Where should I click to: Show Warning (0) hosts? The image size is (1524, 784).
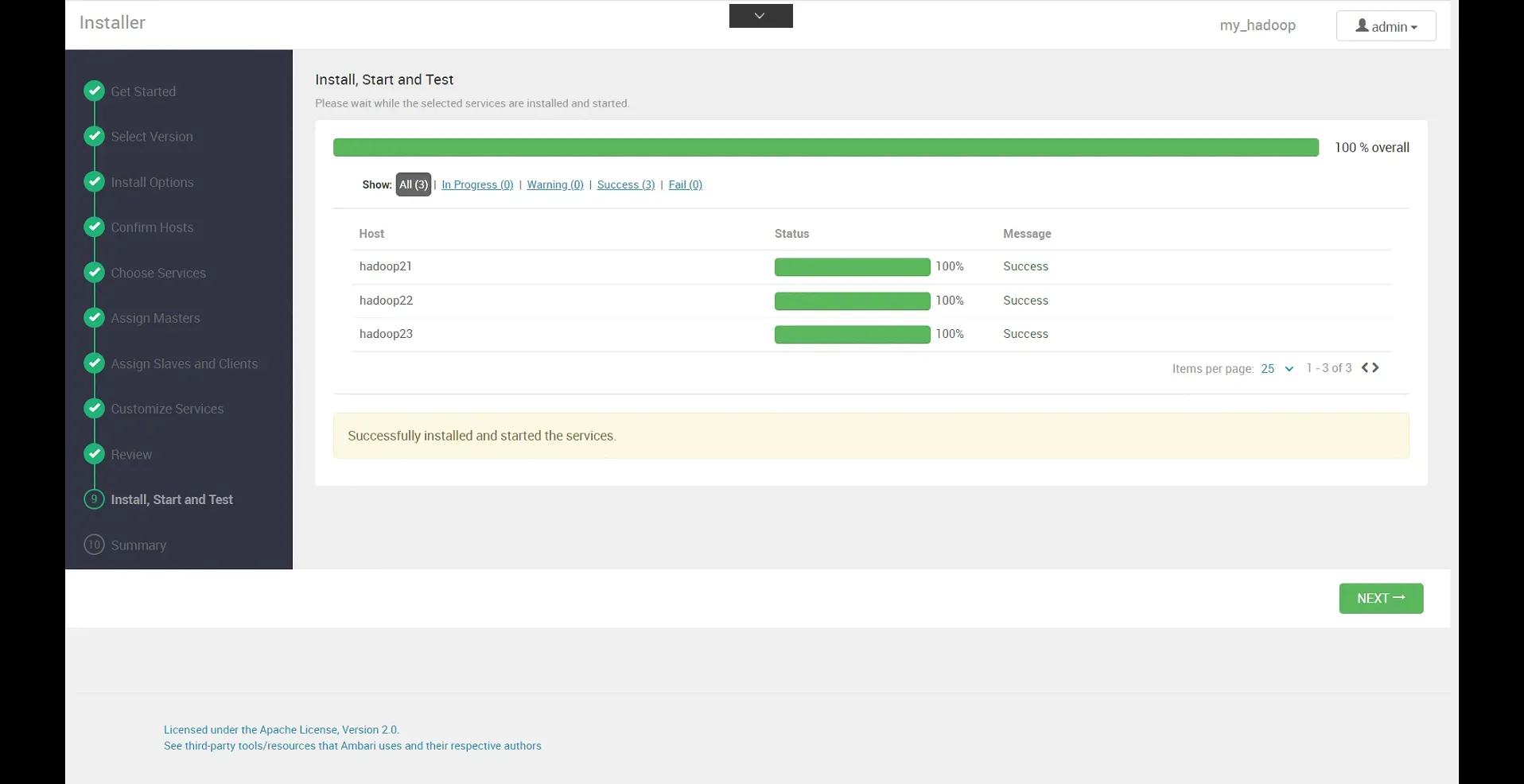(x=555, y=184)
